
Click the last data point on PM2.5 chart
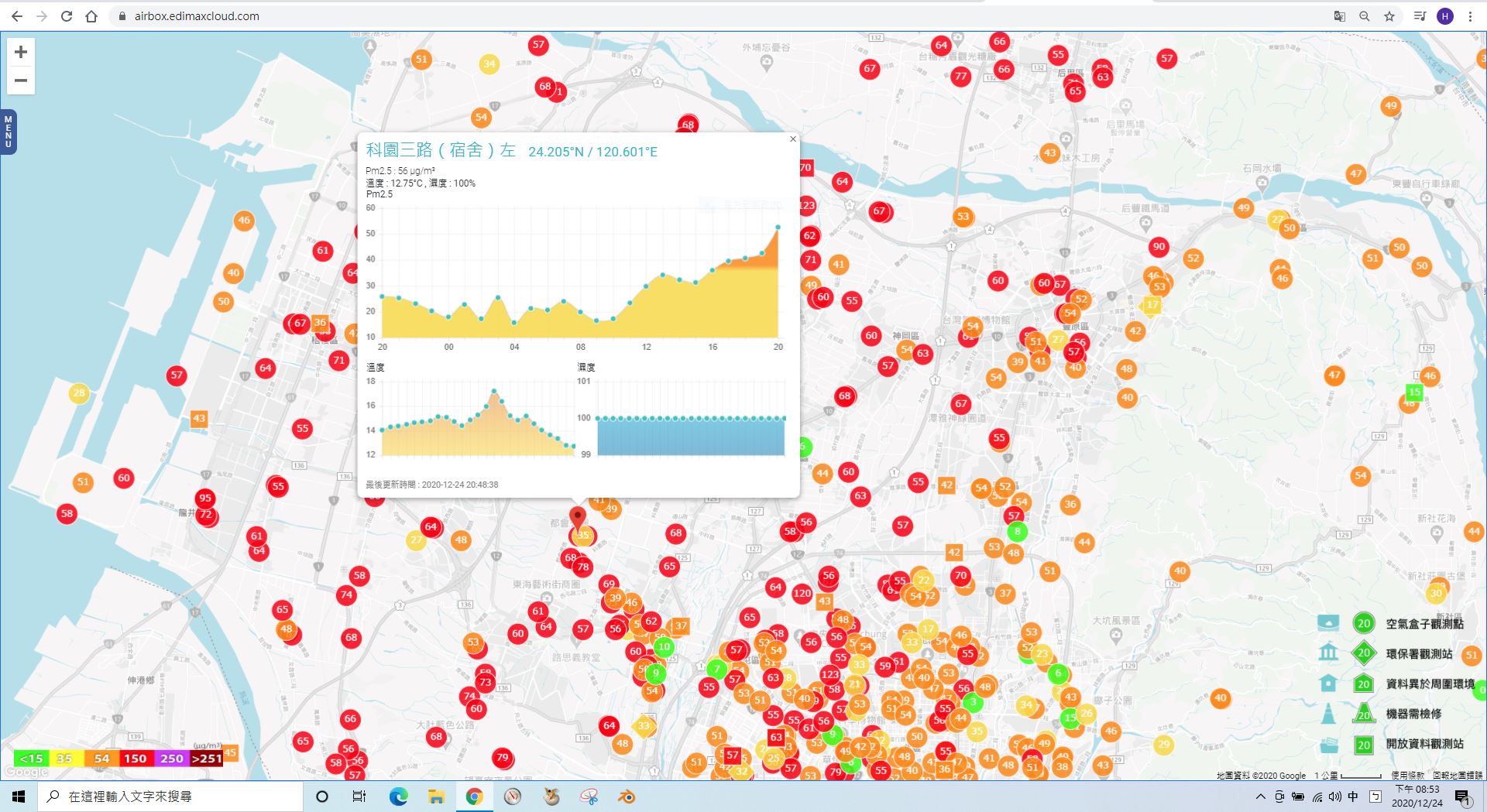[x=778, y=228]
